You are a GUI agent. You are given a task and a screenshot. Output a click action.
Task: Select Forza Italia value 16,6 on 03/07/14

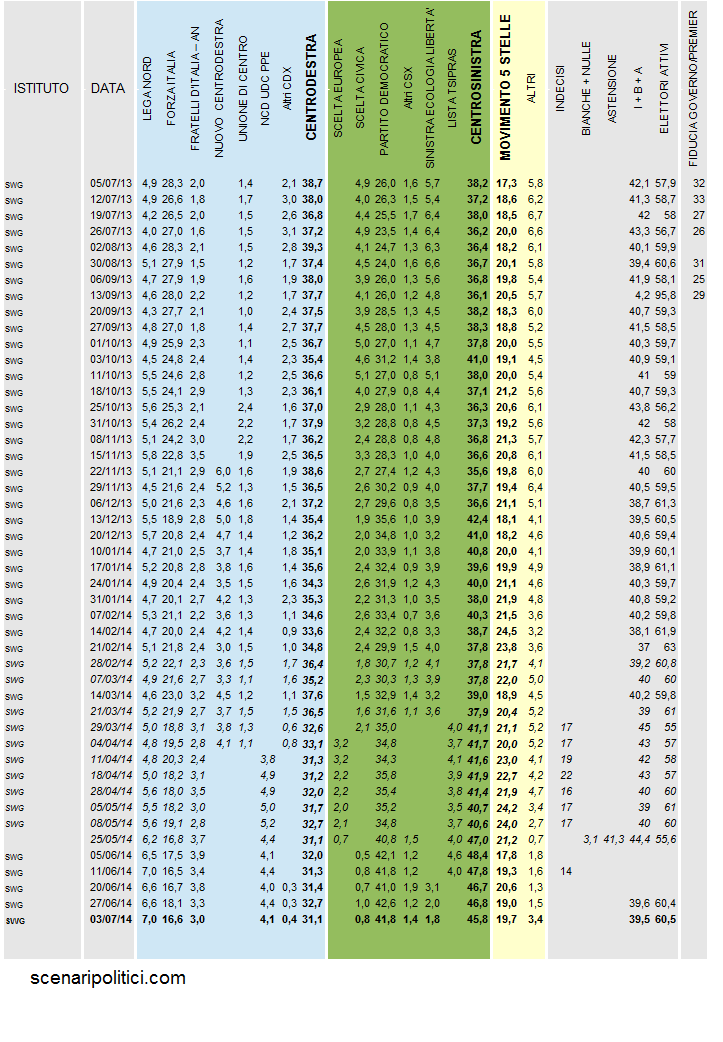click(173, 919)
